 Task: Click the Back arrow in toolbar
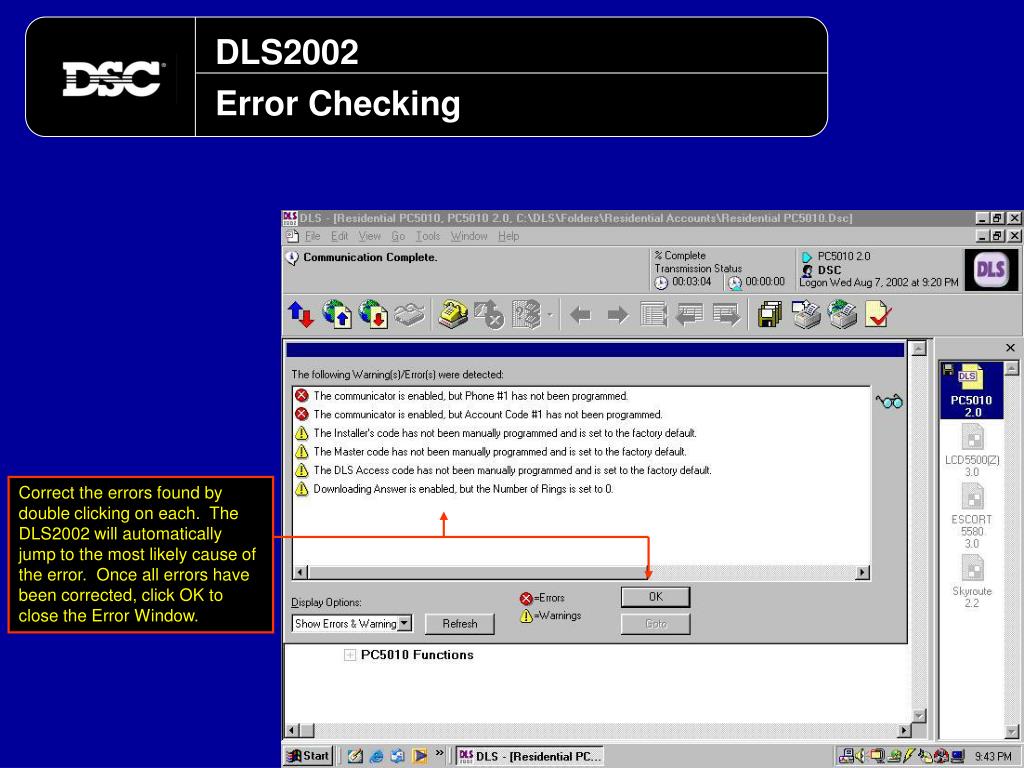coord(580,315)
